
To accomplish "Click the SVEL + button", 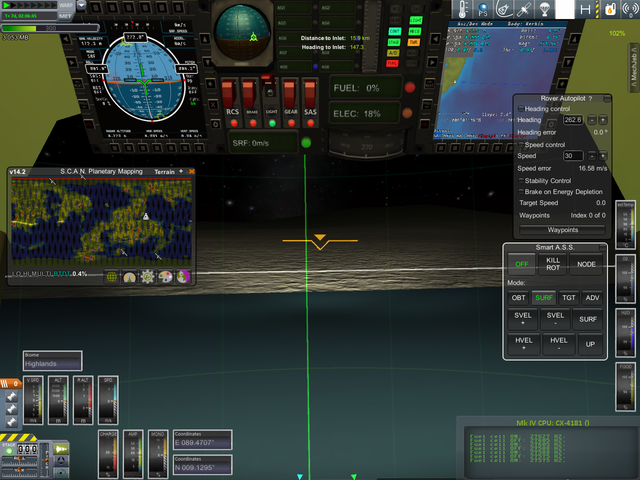I will coord(523,319).
